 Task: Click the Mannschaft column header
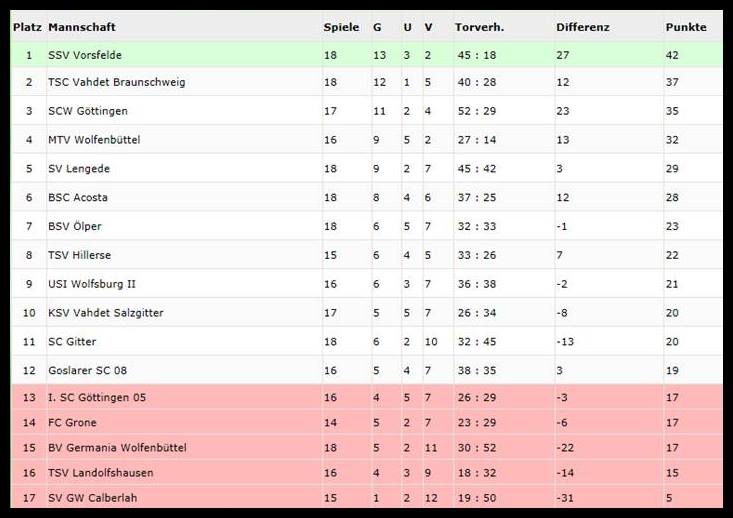click(x=80, y=27)
